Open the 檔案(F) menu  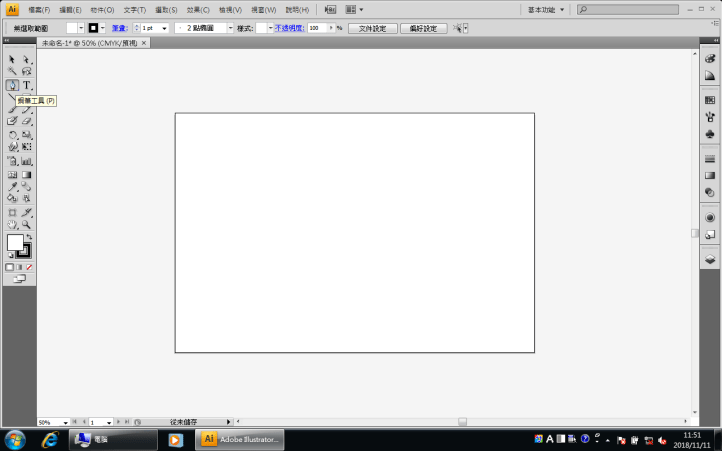(x=41, y=9)
